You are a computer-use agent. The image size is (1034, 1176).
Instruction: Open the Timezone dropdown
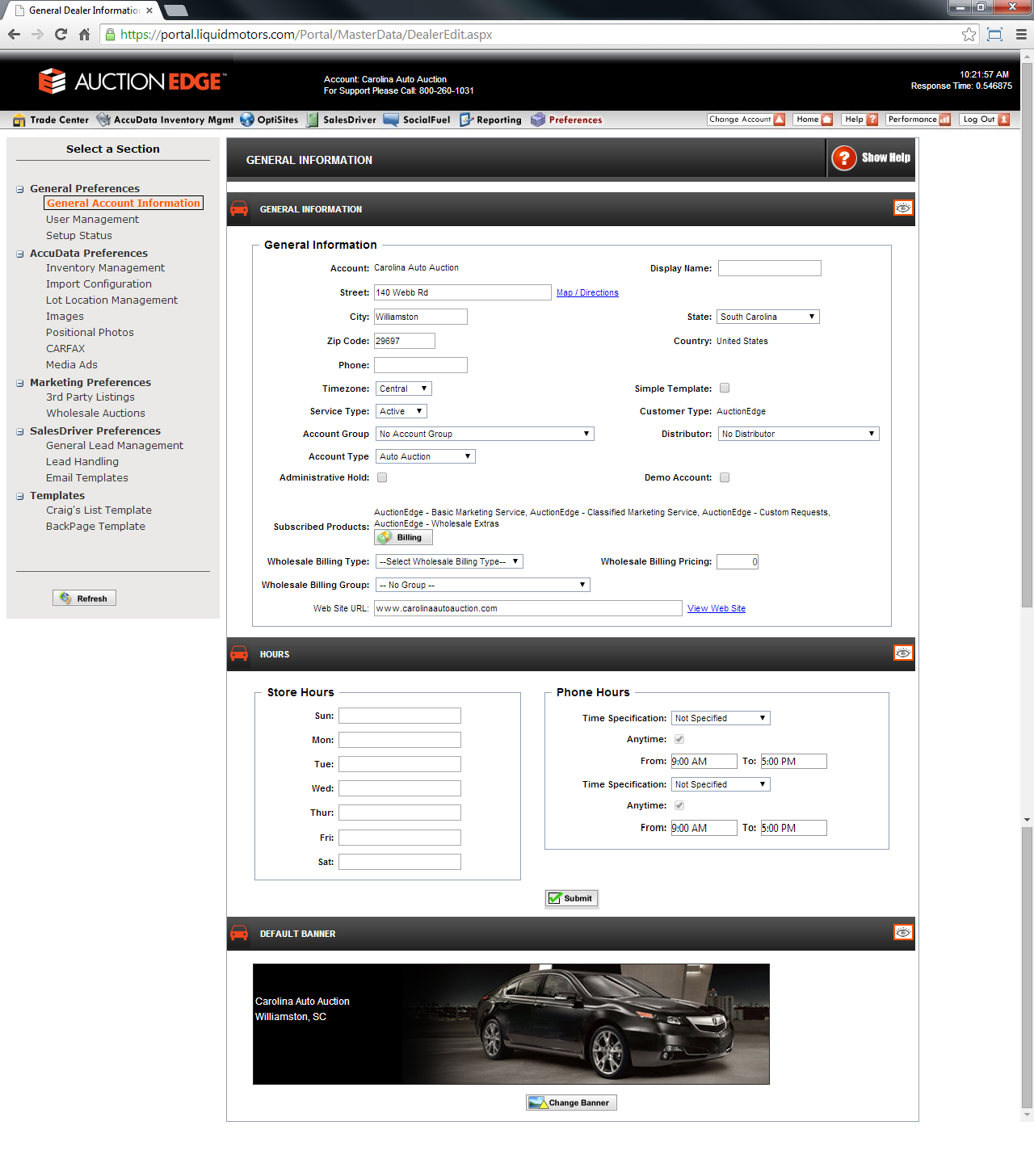pyautogui.click(x=404, y=388)
